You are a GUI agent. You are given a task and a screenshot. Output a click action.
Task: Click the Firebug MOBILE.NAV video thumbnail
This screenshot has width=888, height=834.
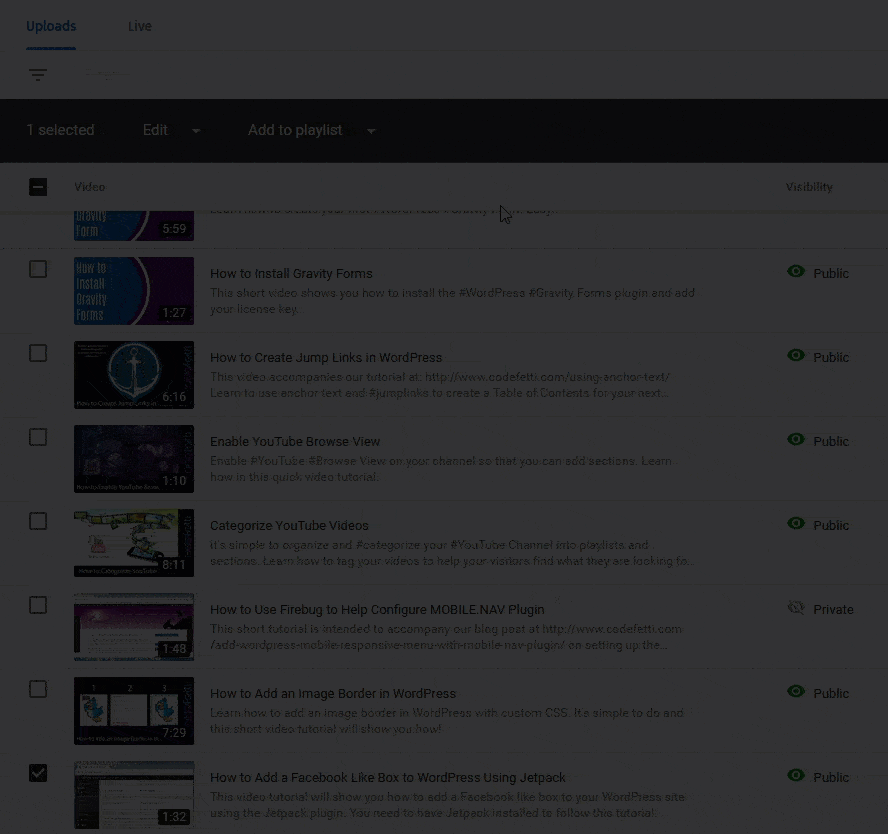click(134, 627)
